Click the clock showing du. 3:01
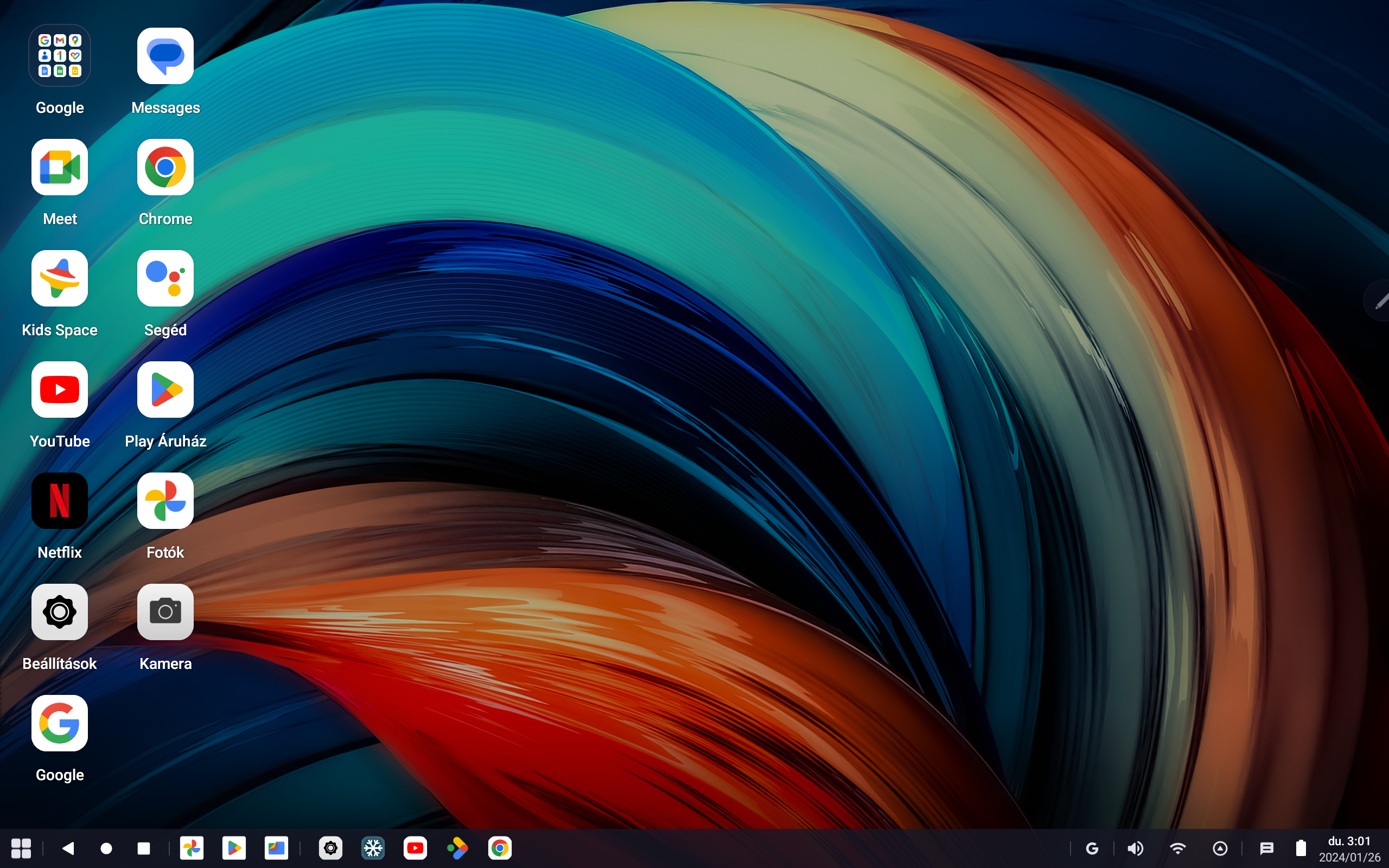This screenshot has height=868, width=1389. point(1349,841)
